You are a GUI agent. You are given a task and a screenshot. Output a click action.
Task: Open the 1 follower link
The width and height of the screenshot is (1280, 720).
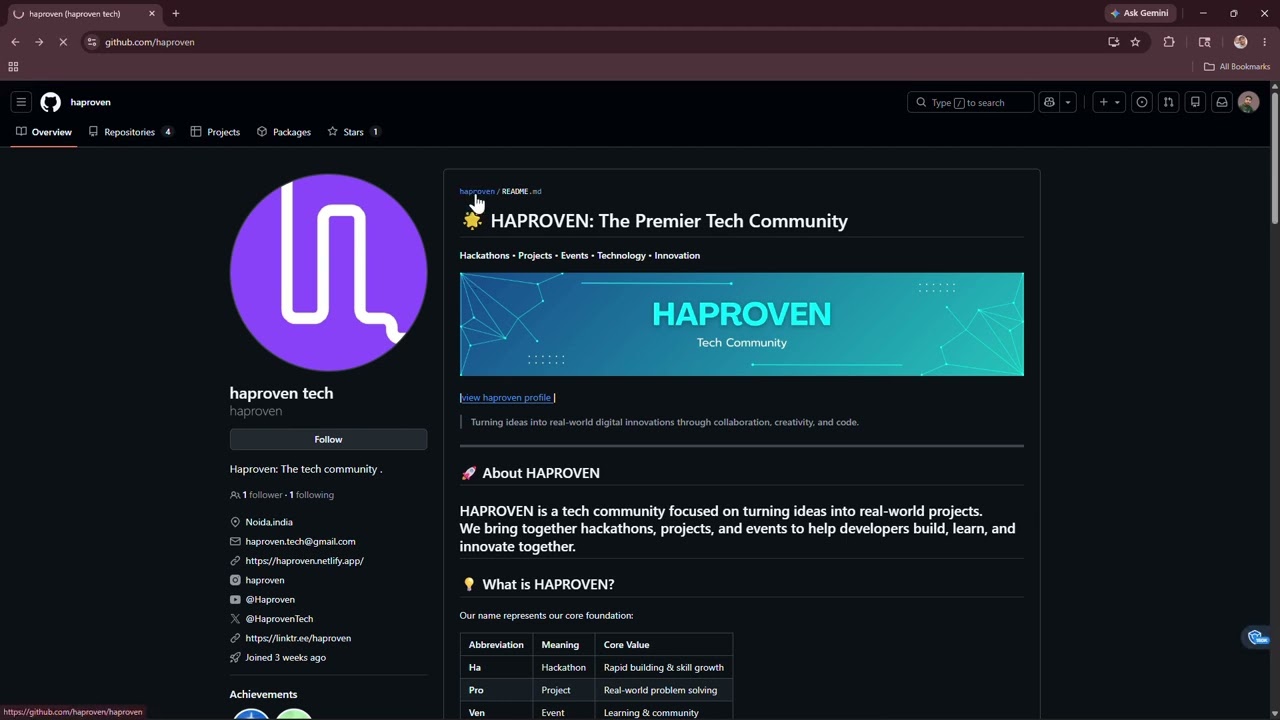coord(256,495)
